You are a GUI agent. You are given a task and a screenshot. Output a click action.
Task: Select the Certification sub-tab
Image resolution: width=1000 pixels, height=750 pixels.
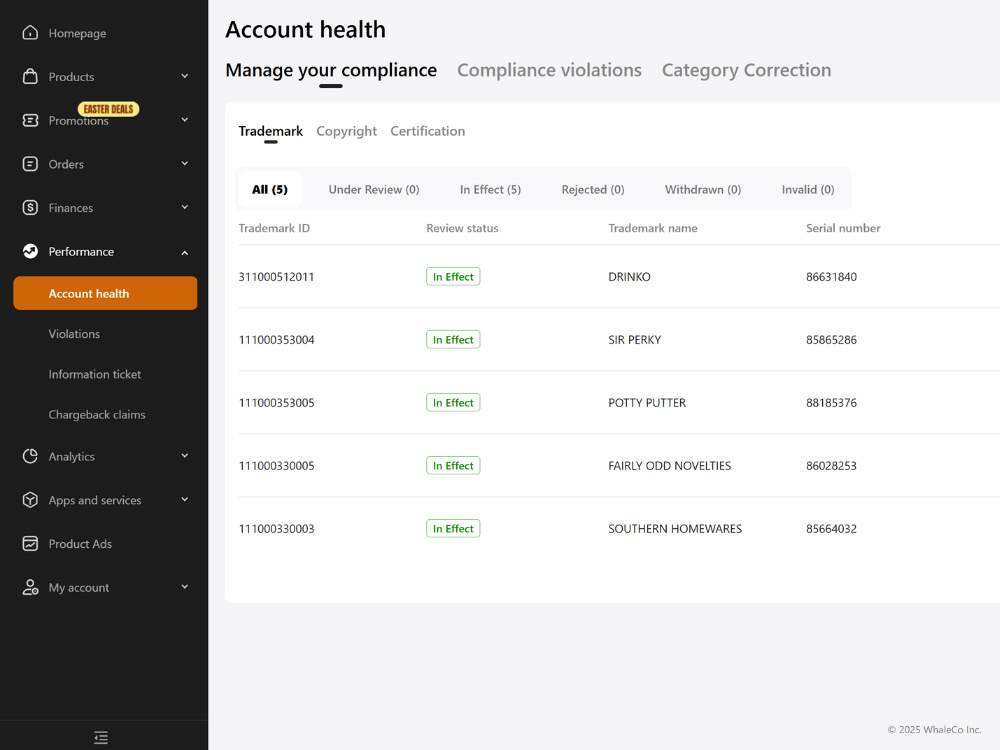pos(427,131)
